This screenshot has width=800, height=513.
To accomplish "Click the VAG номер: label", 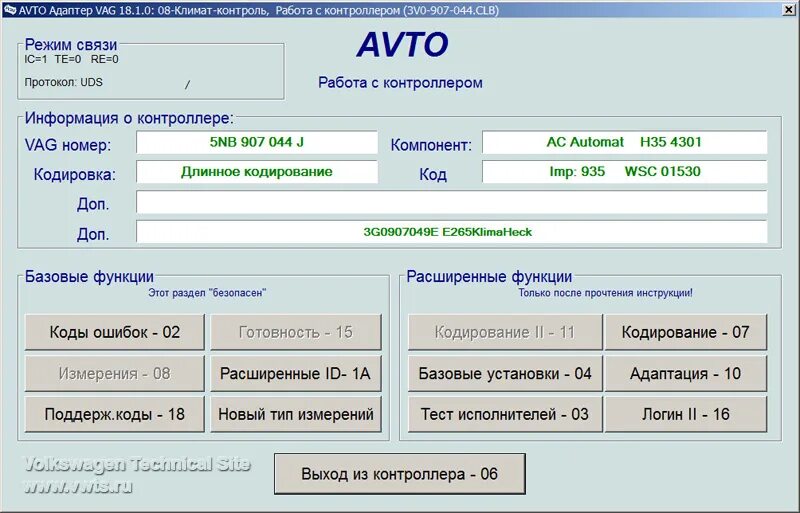I will pyautogui.click(x=68, y=145).
